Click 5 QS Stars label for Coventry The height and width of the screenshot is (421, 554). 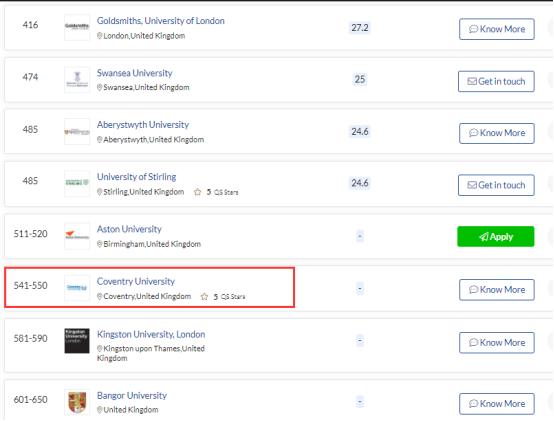229,297
